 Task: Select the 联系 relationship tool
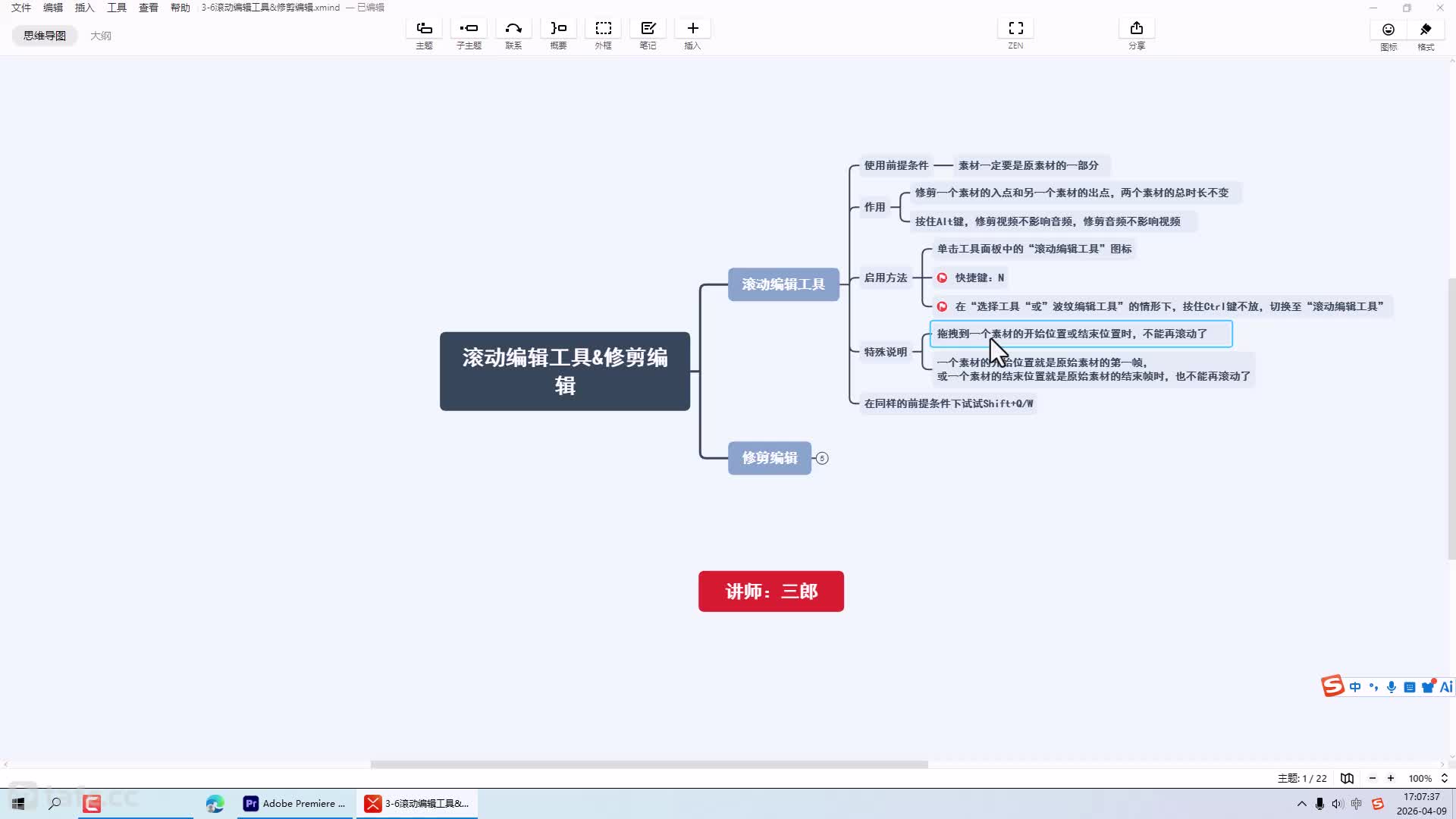[x=513, y=35]
